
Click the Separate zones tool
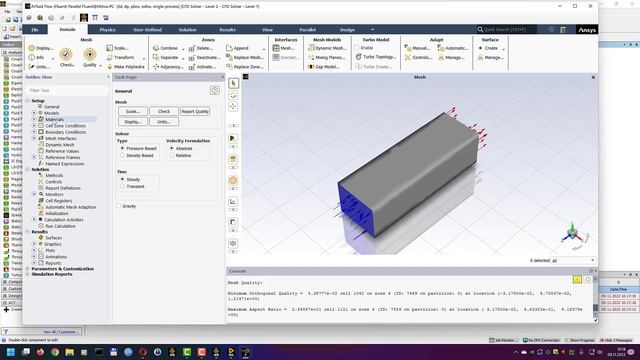point(166,58)
